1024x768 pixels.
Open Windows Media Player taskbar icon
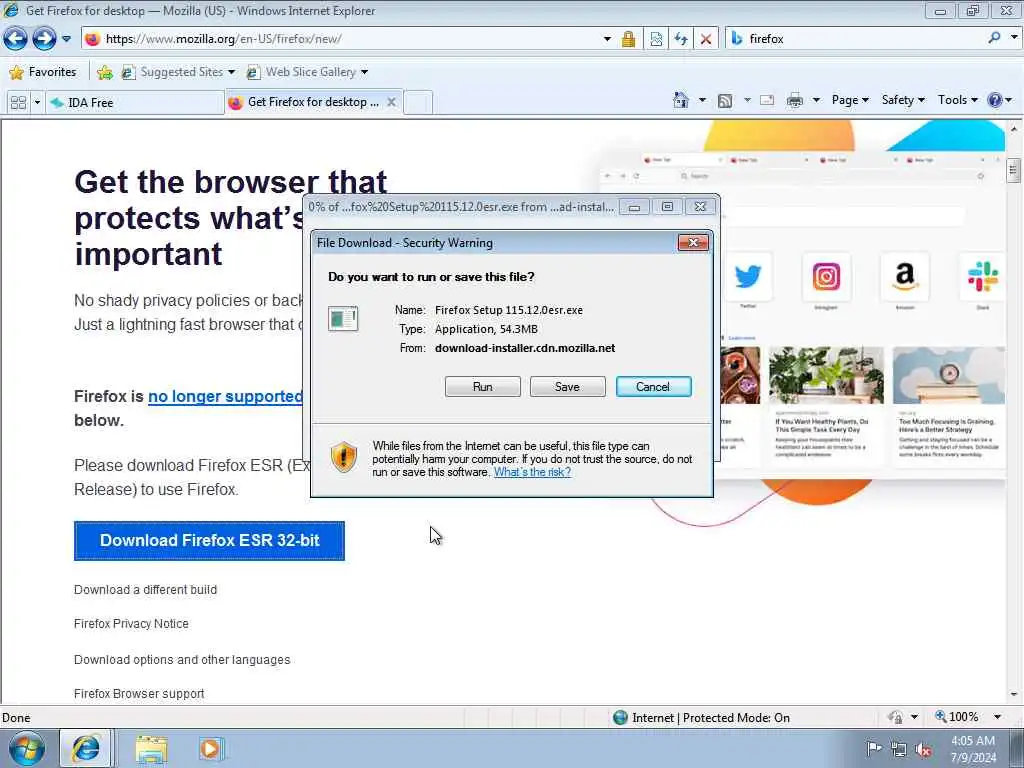210,749
